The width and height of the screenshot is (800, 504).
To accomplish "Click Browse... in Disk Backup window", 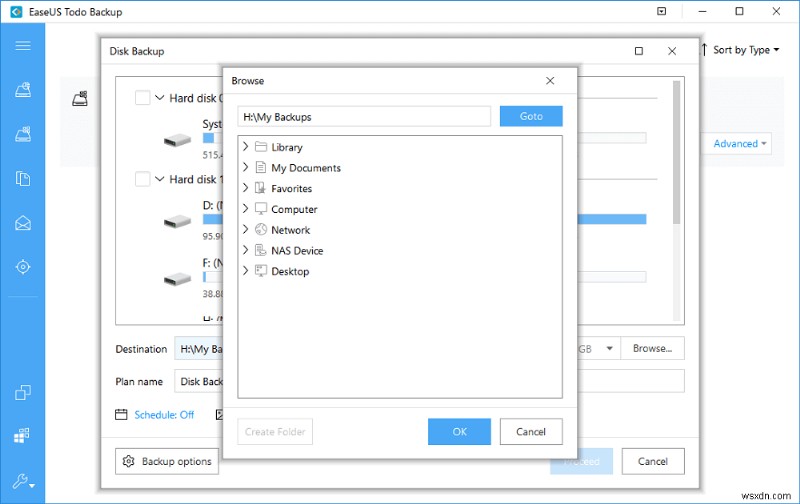I will pos(652,348).
